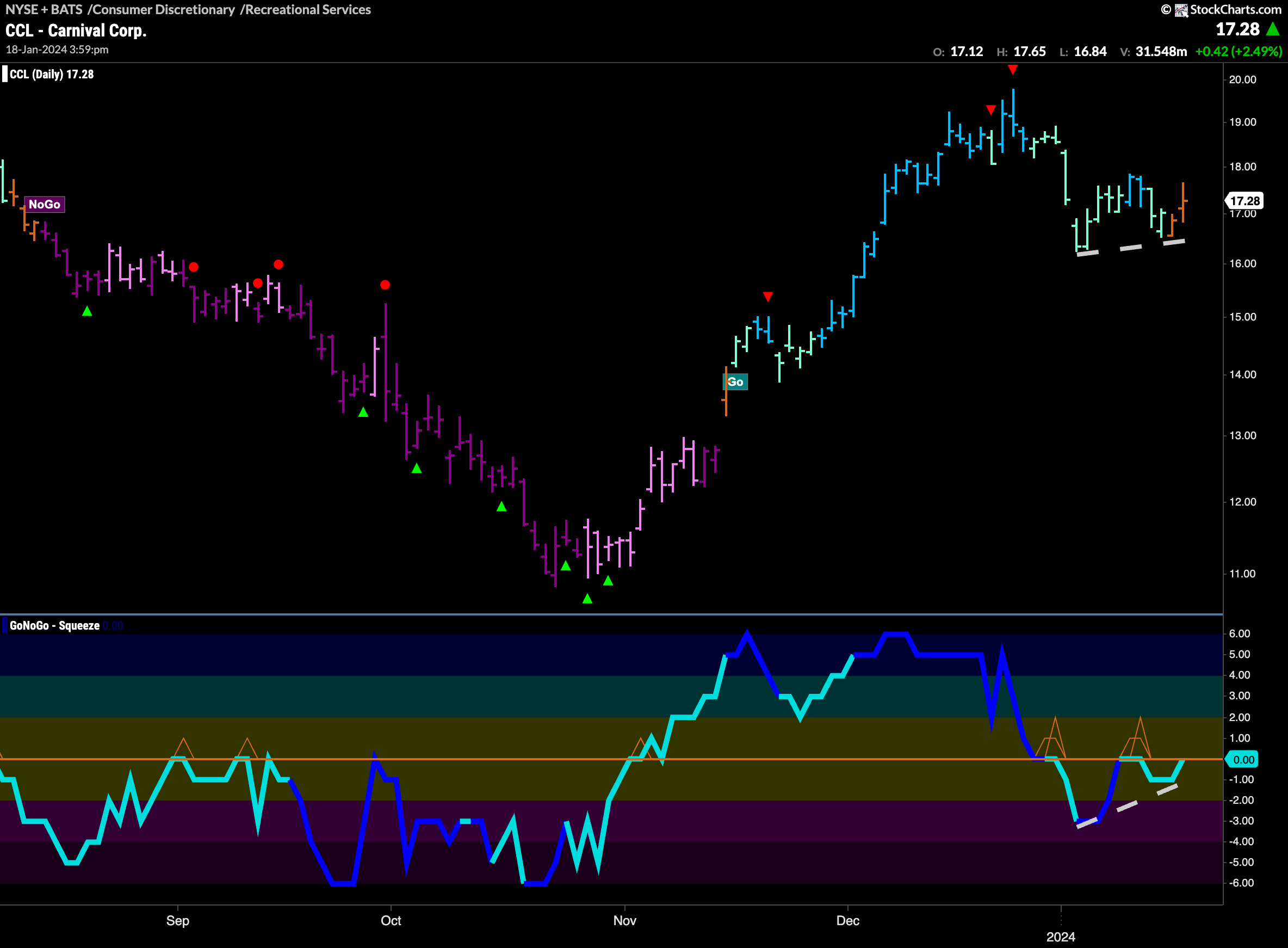
Task: Click the red down-triangle marker in mid-November
Action: coord(768,297)
